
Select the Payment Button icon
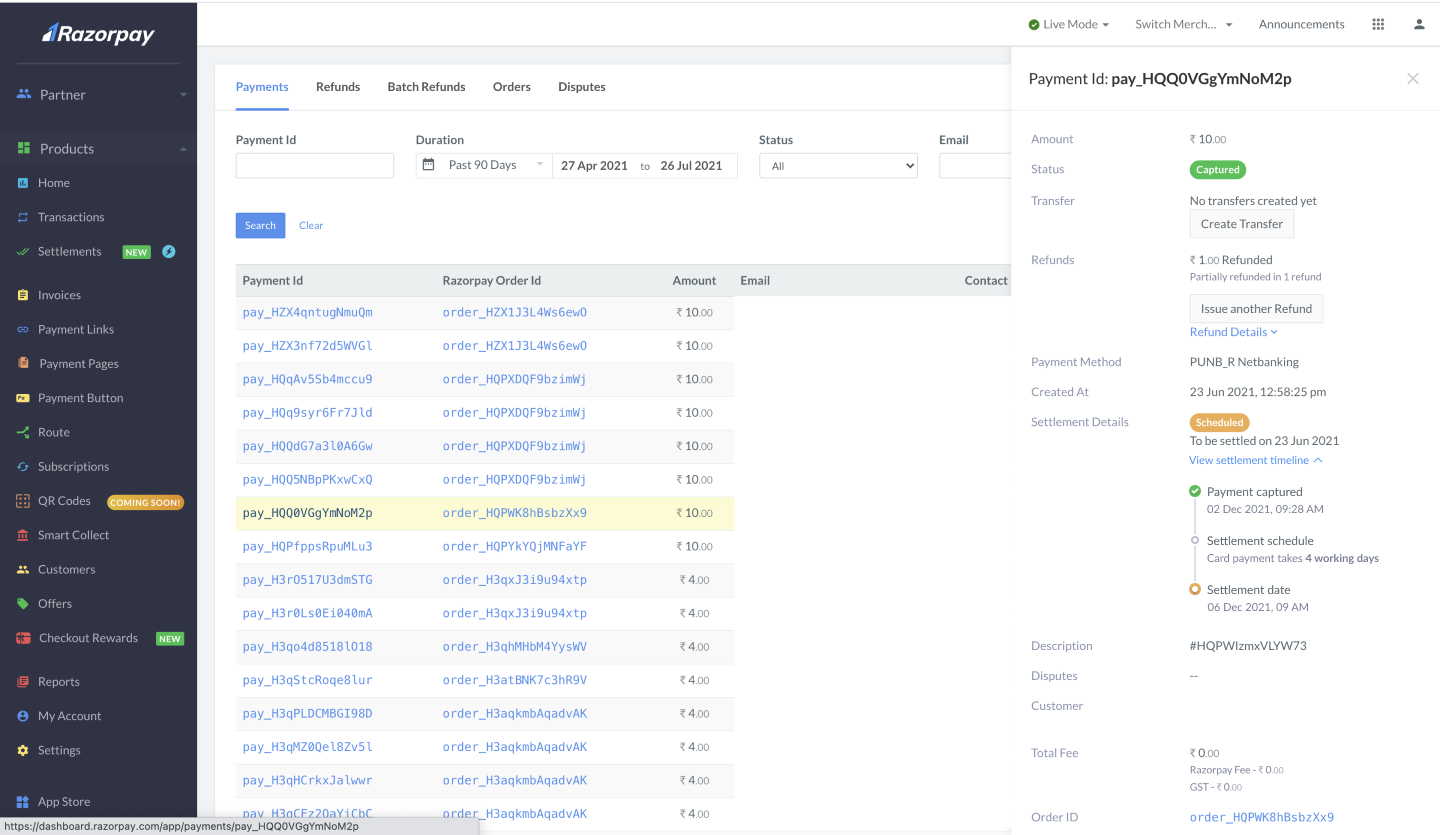(23, 398)
